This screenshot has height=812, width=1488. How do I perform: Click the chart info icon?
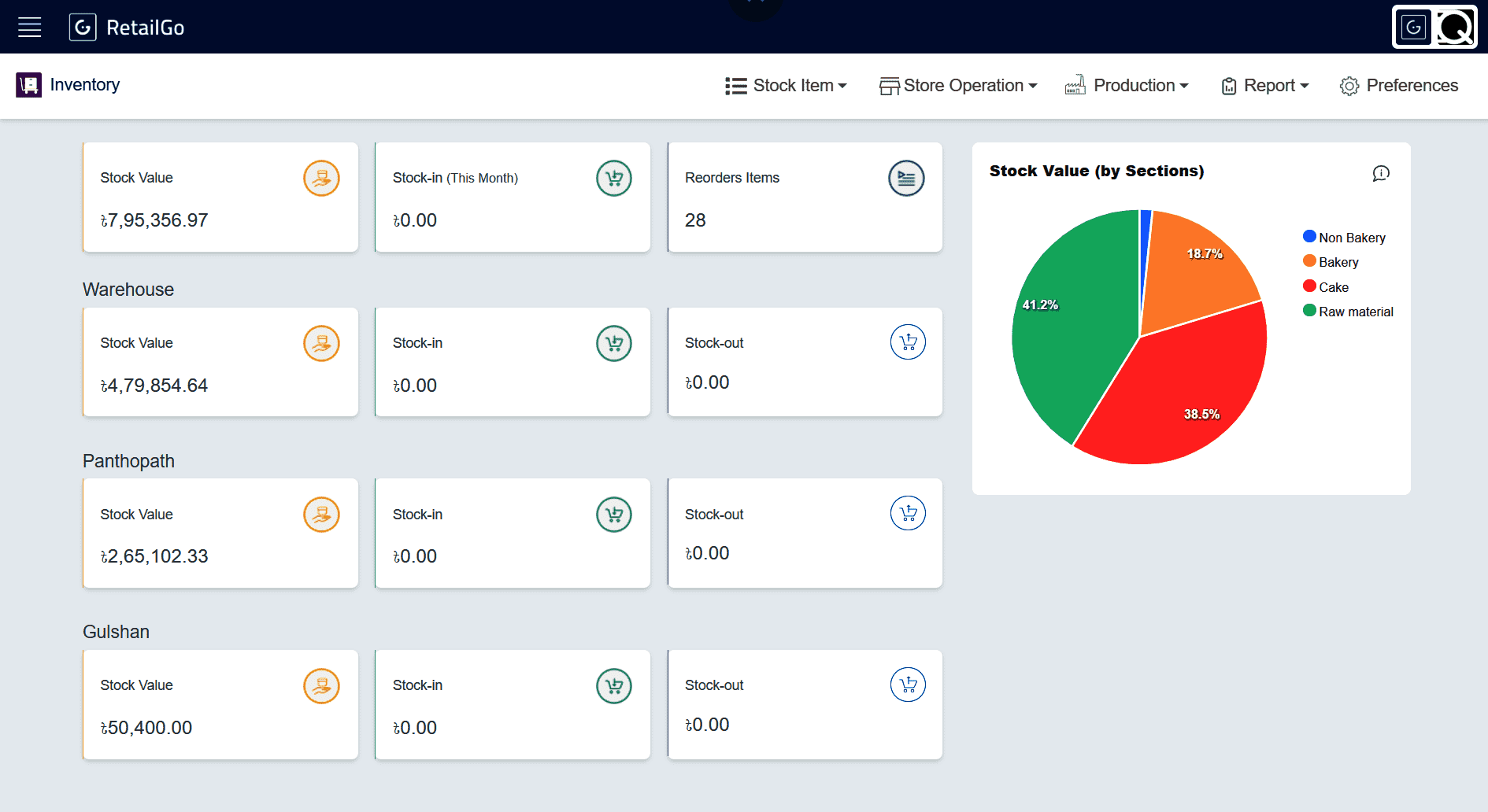pos(1381,173)
